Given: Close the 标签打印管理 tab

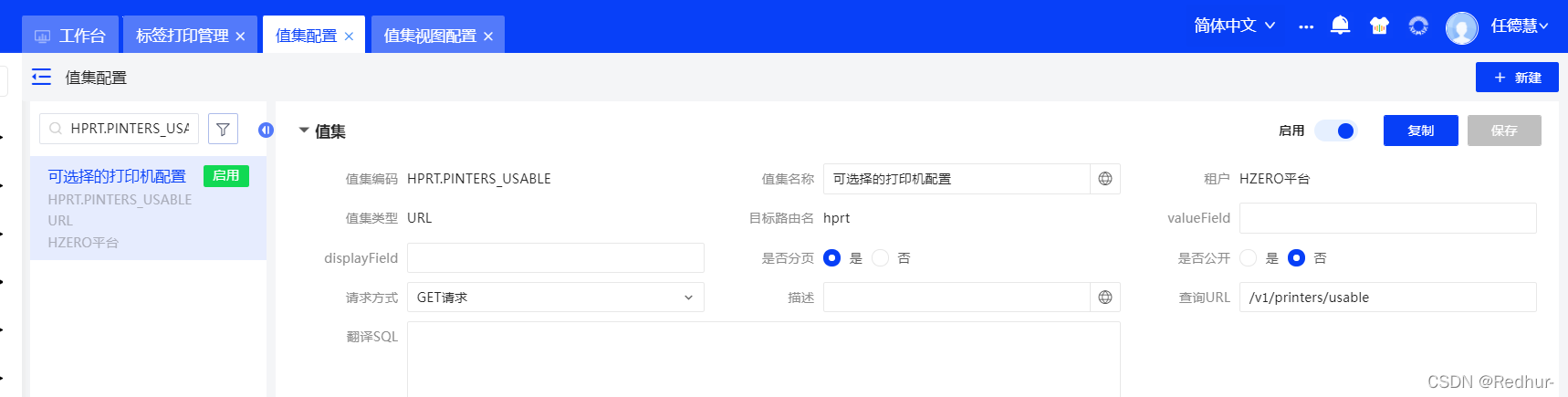Looking at the screenshot, I should click(240, 37).
